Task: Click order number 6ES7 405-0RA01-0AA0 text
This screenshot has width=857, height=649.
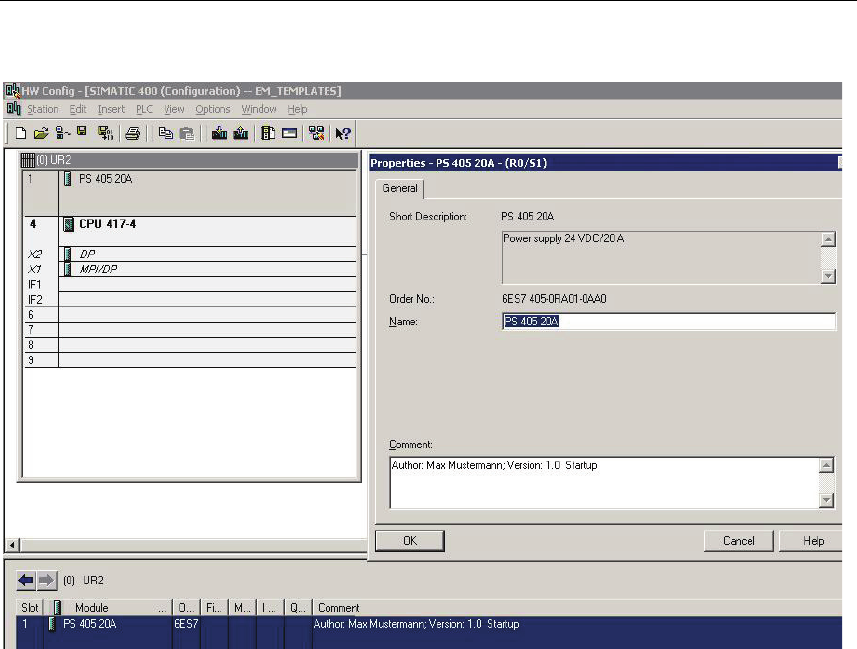Action: pyautogui.click(x=554, y=299)
